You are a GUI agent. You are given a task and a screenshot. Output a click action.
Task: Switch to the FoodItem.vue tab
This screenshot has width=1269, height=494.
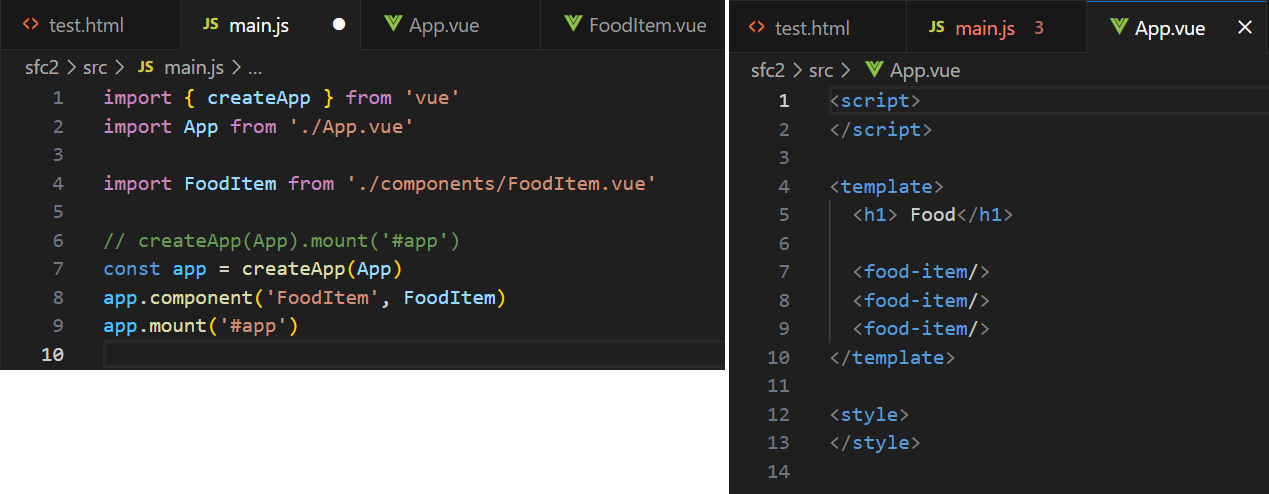647,25
